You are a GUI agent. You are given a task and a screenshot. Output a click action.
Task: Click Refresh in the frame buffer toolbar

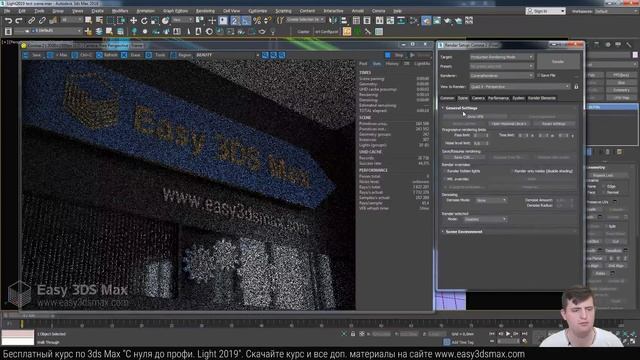click(x=107, y=55)
